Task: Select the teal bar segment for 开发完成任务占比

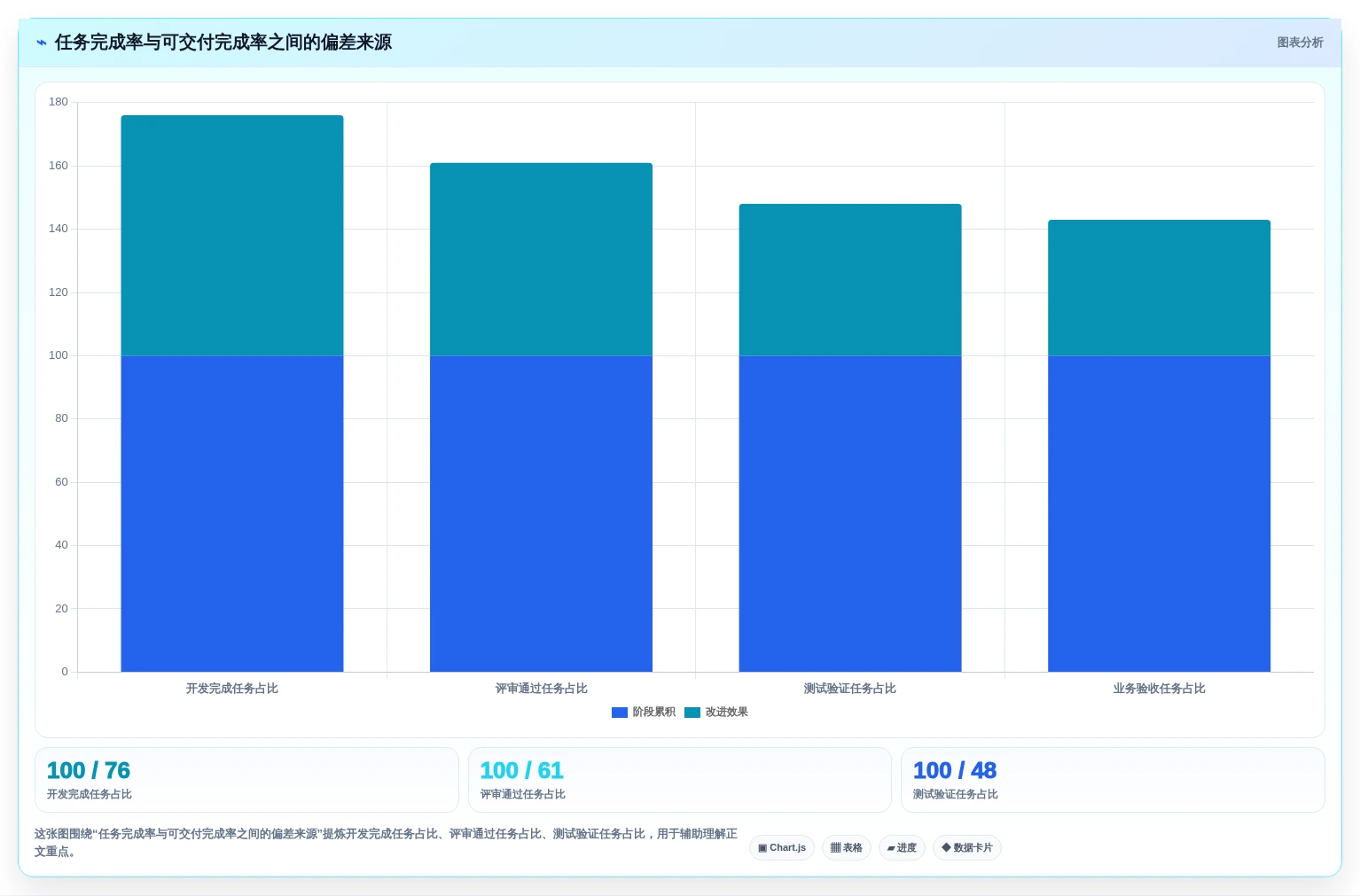Action: coord(232,236)
